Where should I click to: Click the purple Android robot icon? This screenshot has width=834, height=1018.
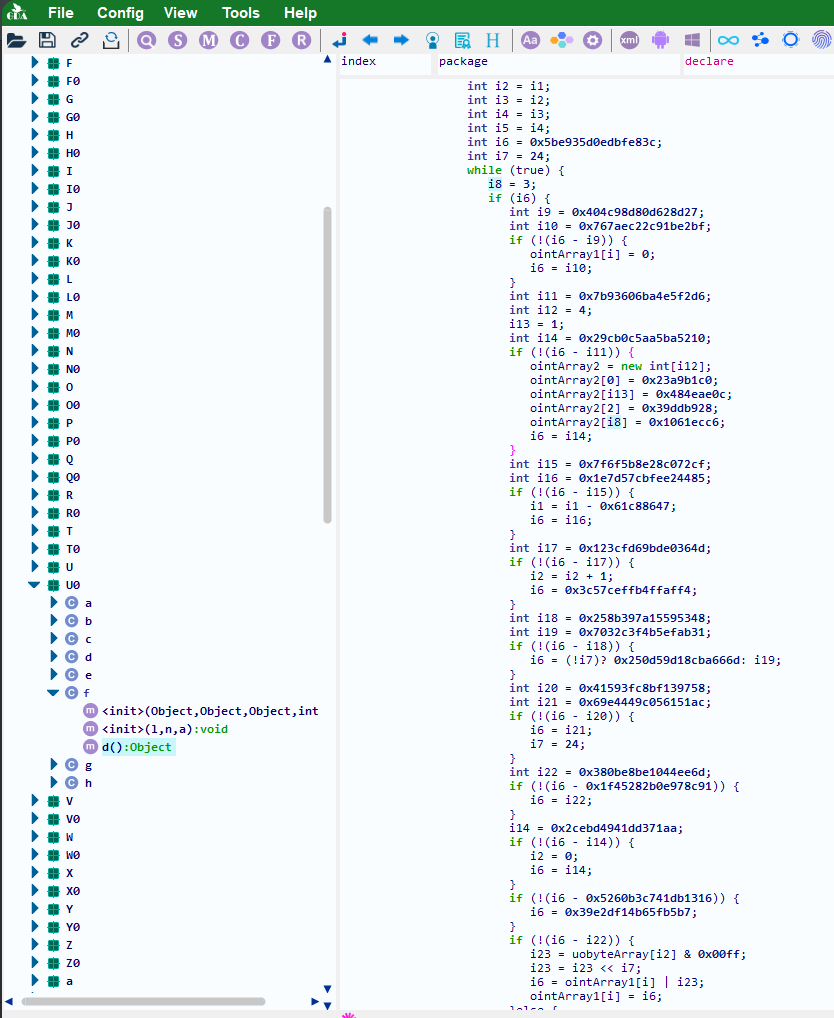pyautogui.click(x=660, y=40)
